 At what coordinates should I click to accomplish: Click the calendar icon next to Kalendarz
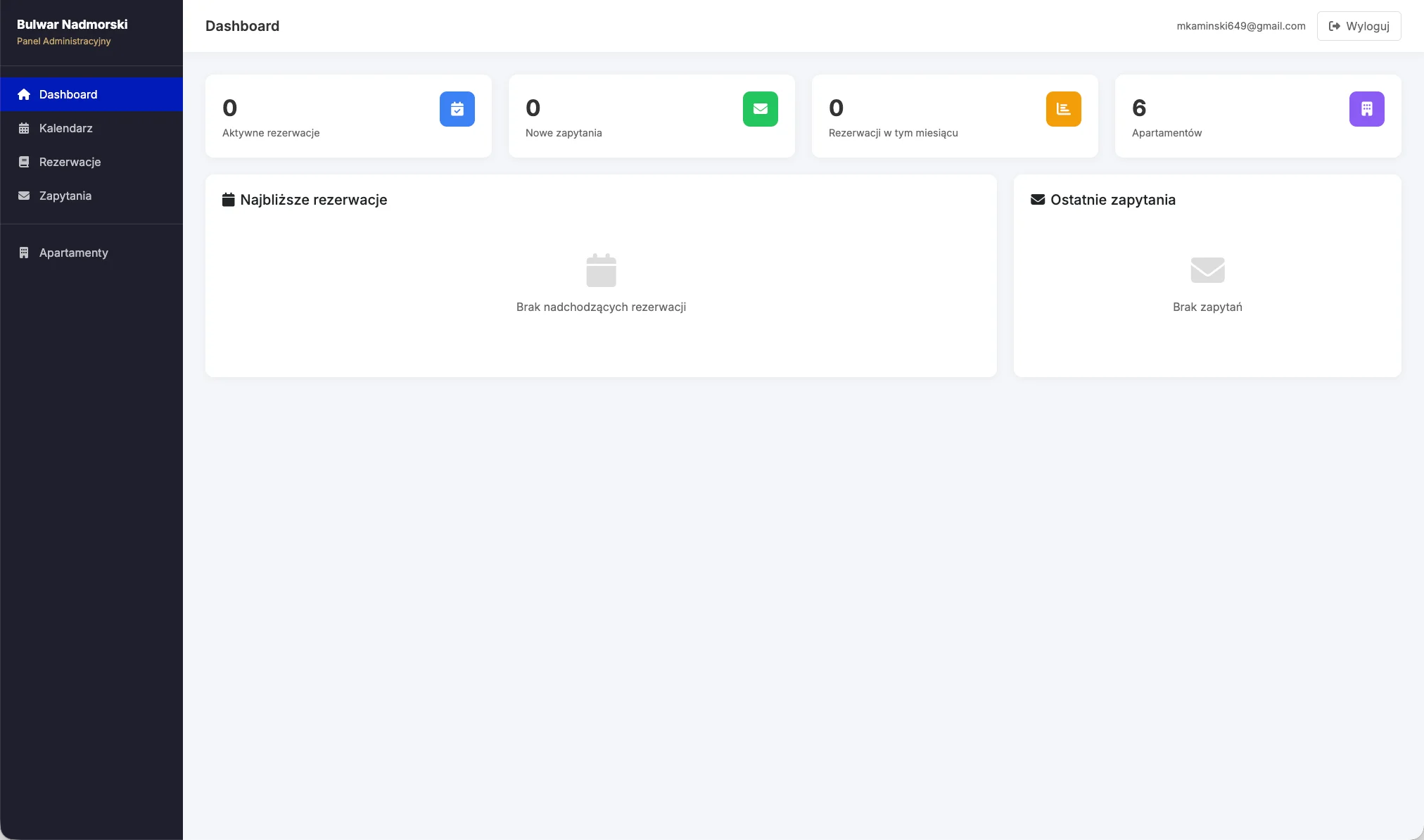tap(24, 128)
